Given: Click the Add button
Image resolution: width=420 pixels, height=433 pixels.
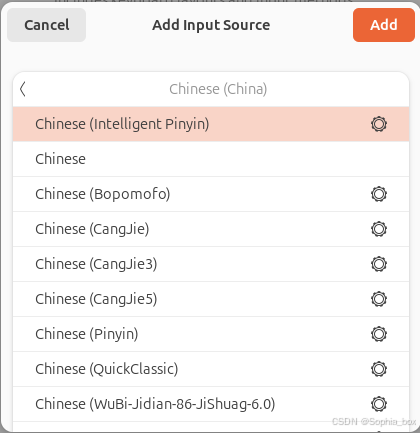Looking at the screenshot, I should point(384,25).
